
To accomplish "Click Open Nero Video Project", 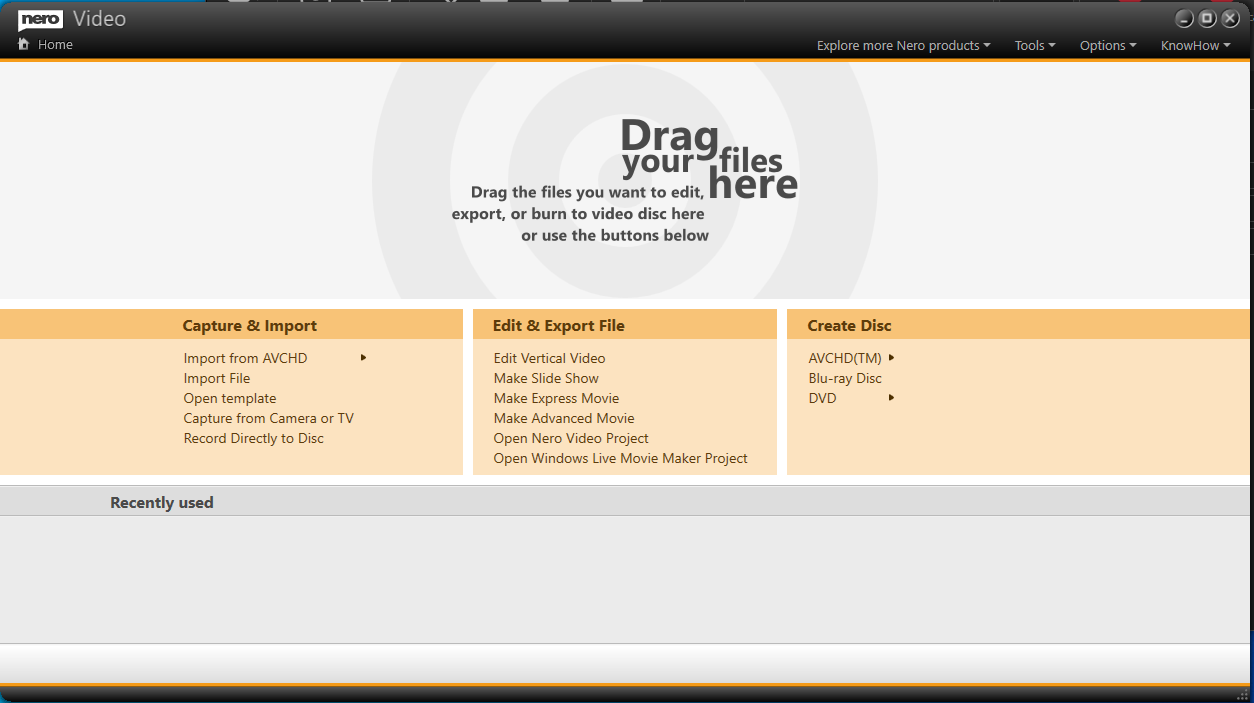I will (x=571, y=438).
